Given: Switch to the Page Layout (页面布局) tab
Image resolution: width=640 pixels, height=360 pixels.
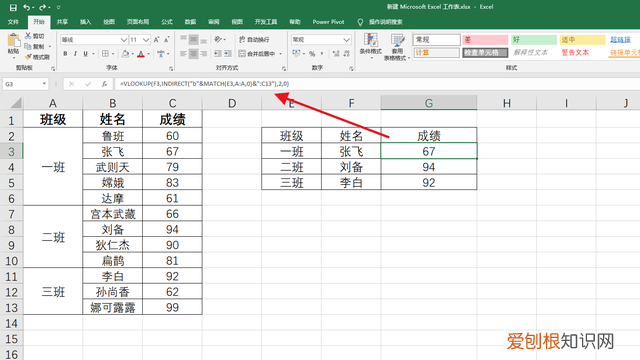Looking at the screenshot, I should tap(138, 22).
